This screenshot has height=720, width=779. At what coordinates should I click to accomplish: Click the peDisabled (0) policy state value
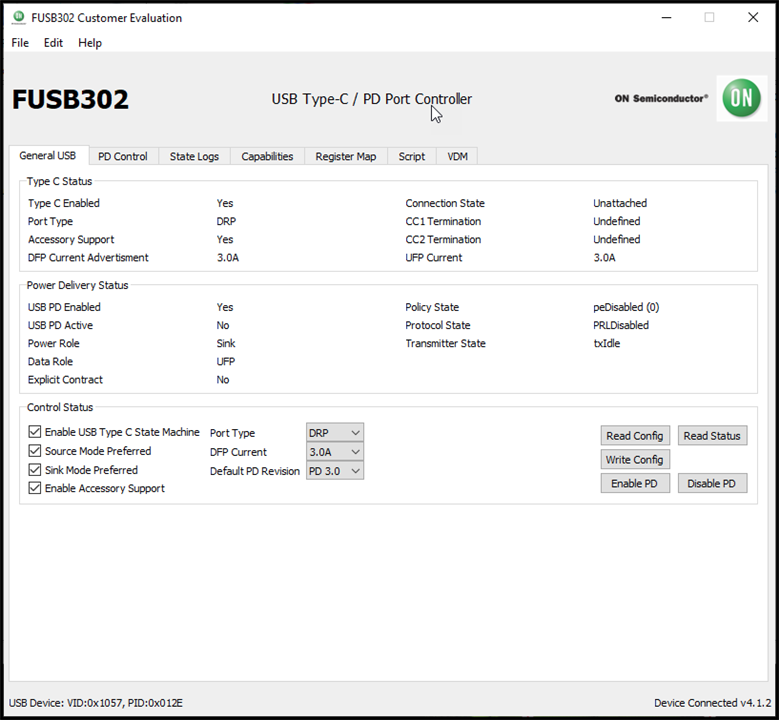[x=626, y=307]
